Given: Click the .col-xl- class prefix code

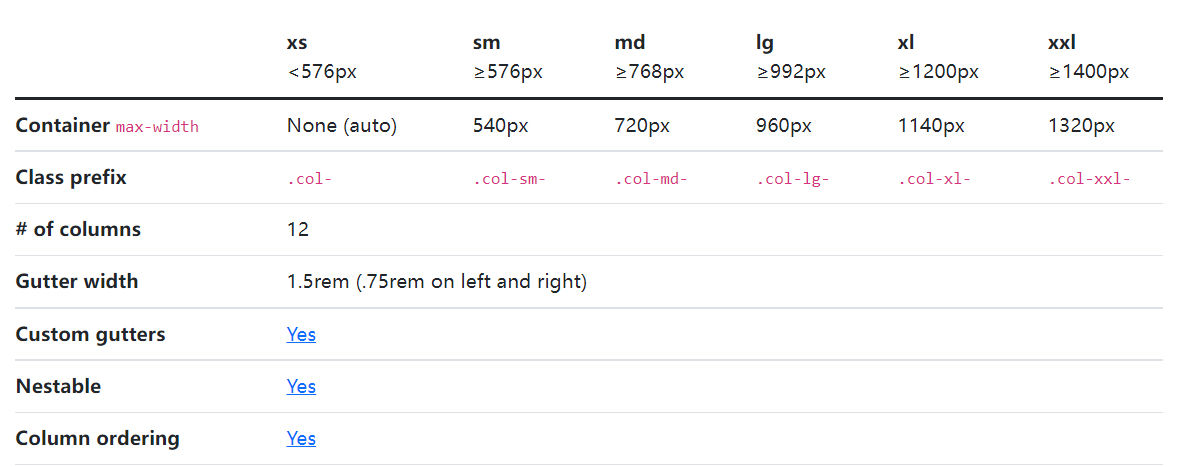Looking at the screenshot, I should [x=934, y=179].
